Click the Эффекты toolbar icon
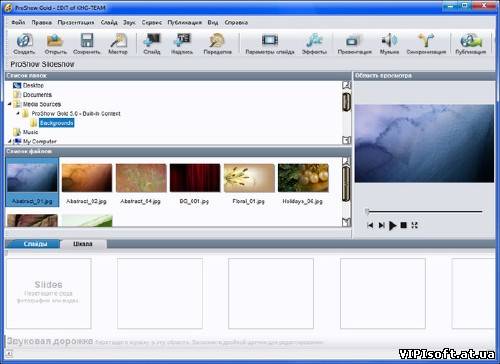 314,41
